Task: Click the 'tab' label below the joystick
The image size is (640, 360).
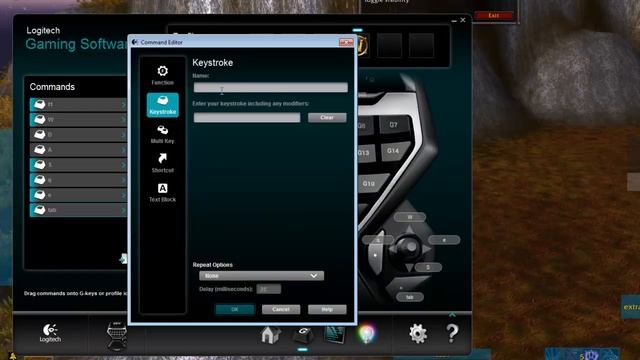Action: (410, 297)
